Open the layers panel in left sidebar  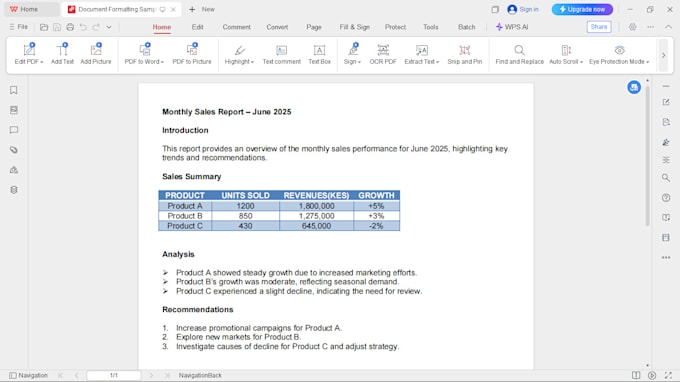point(14,190)
